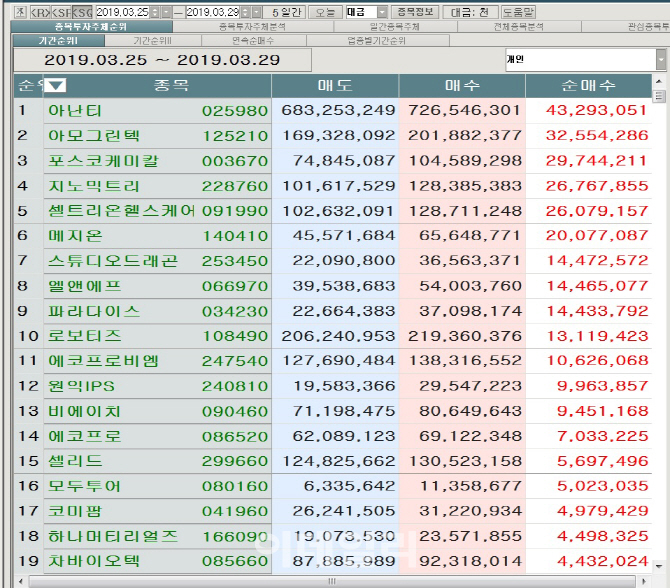
Task: Click the 종목정보 button
Action: pyautogui.click(x=416, y=11)
